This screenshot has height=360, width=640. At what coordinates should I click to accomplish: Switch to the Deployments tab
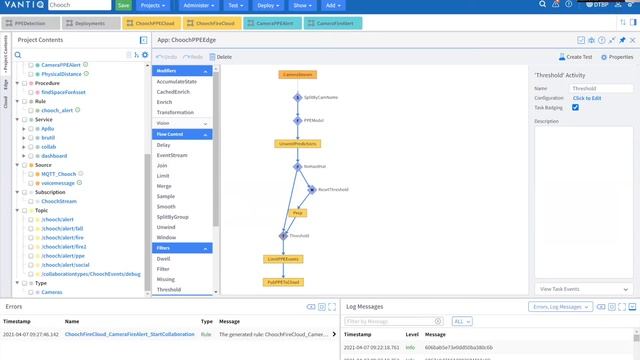(x=91, y=23)
